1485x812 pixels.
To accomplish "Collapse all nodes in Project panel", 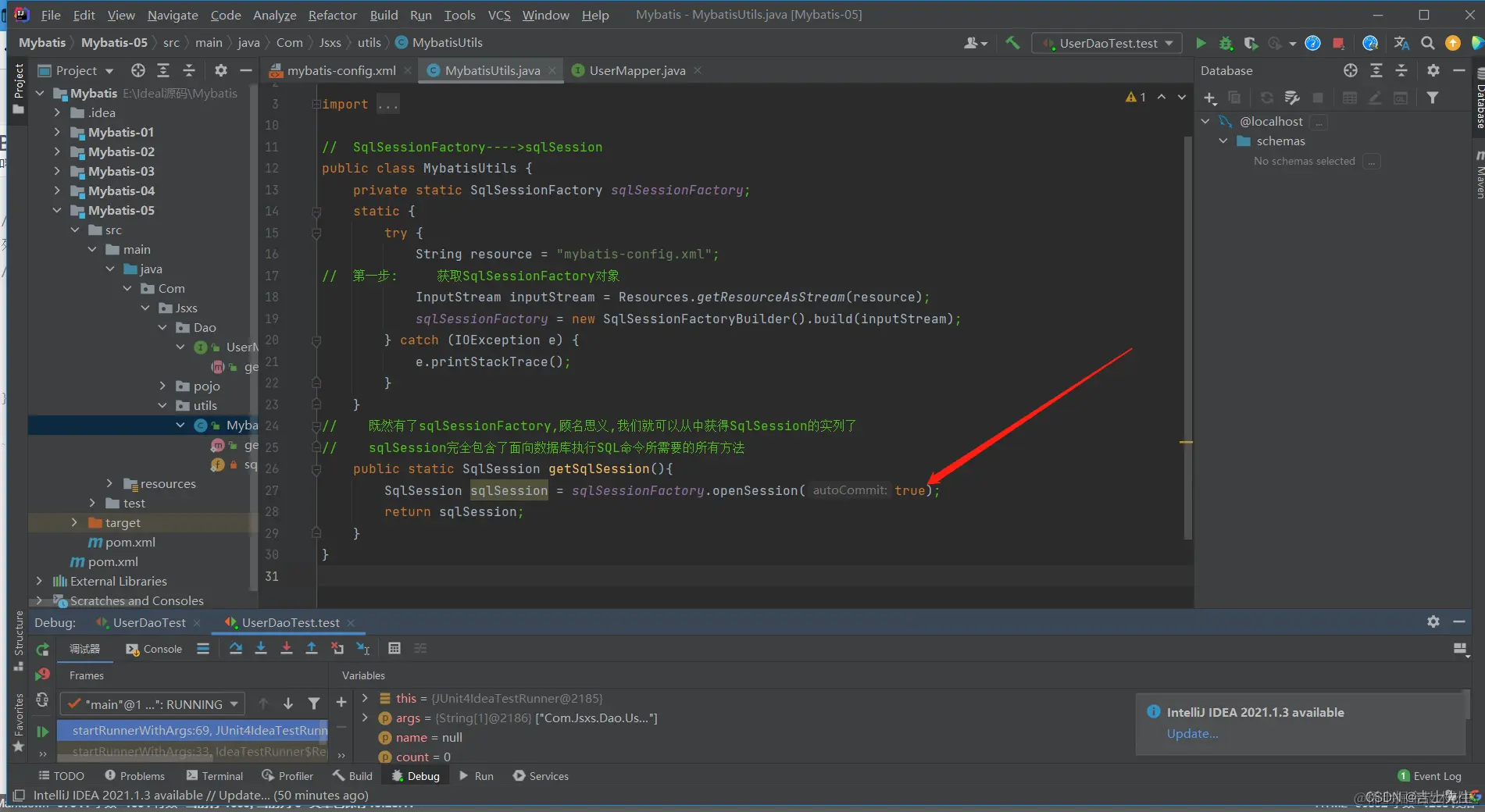I will [x=189, y=70].
